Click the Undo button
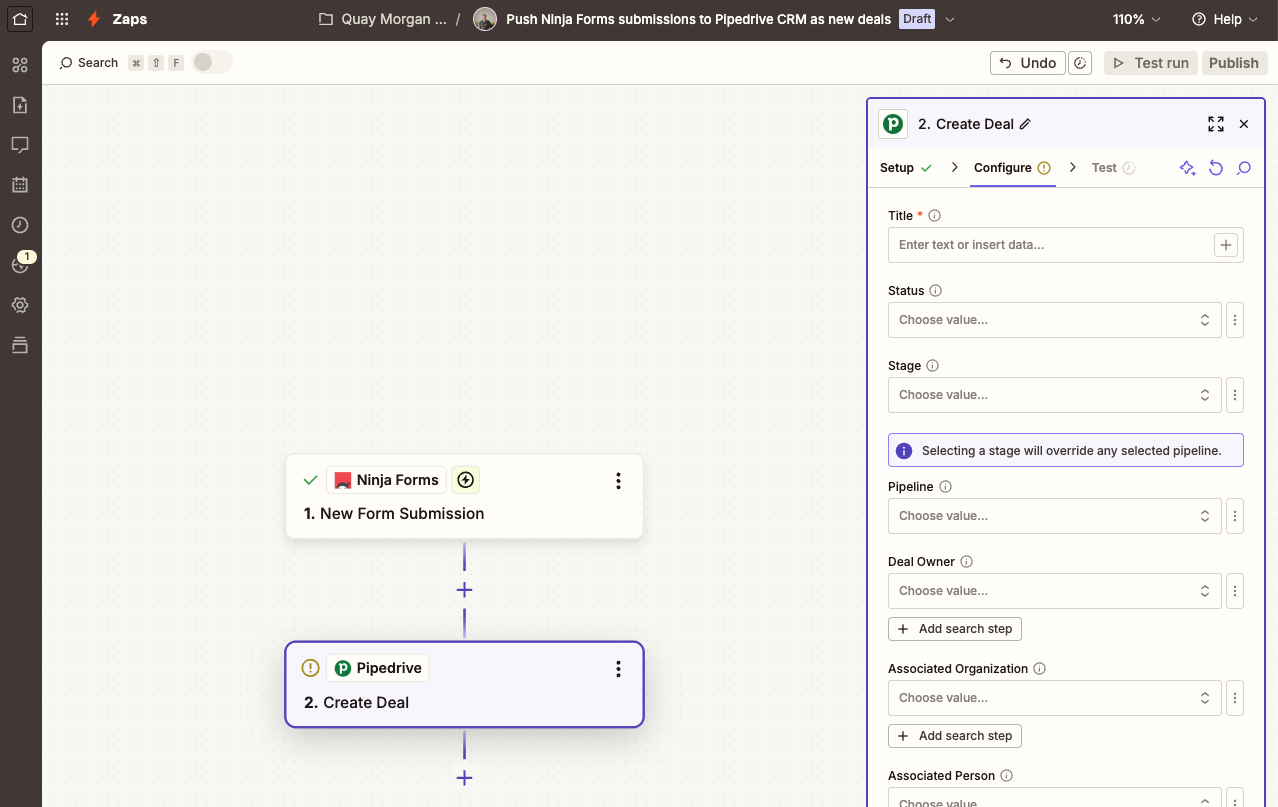Viewport: 1278px width, 807px height. pyautogui.click(x=1027, y=63)
